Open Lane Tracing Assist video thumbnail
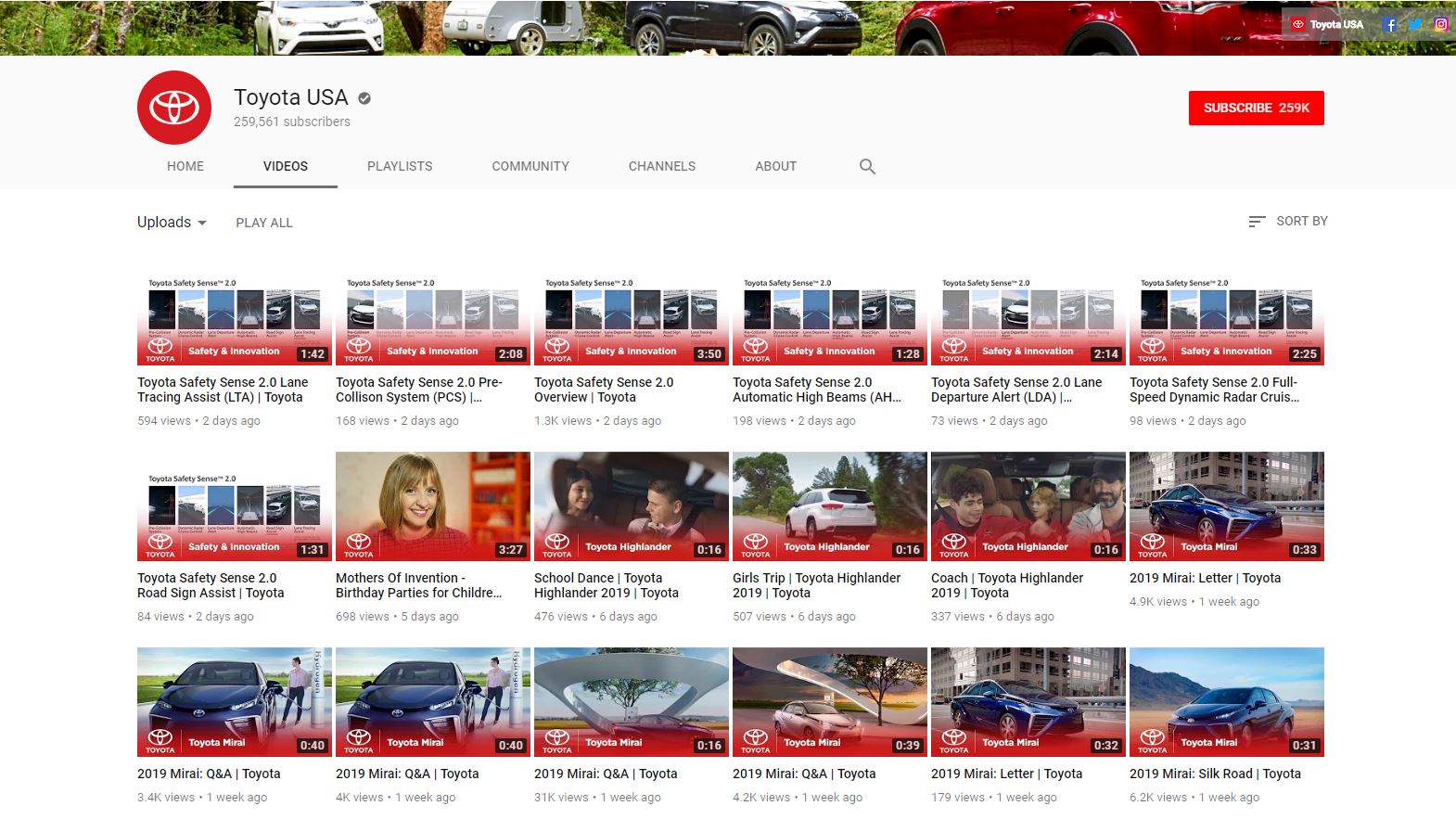This screenshot has height=819, width=1456. (x=235, y=311)
